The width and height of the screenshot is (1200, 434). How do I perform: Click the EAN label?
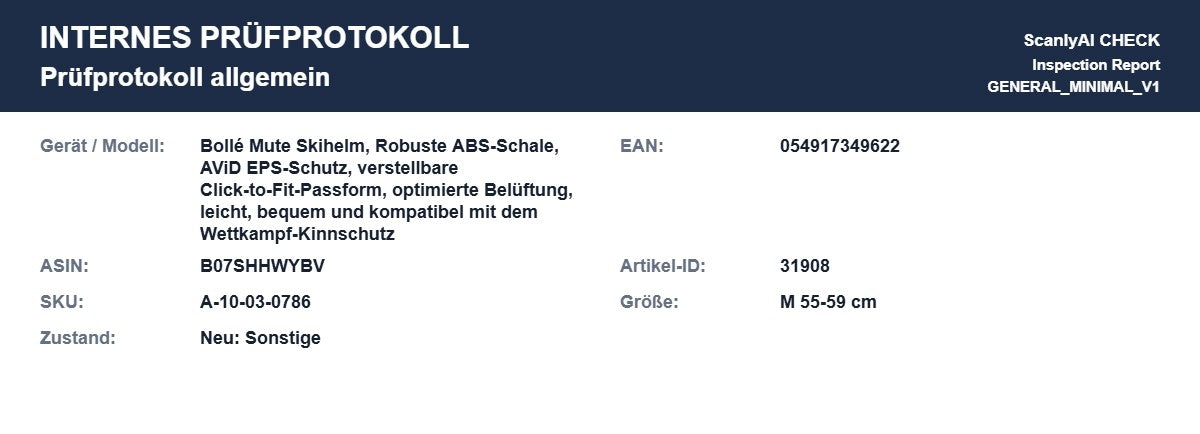click(642, 146)
